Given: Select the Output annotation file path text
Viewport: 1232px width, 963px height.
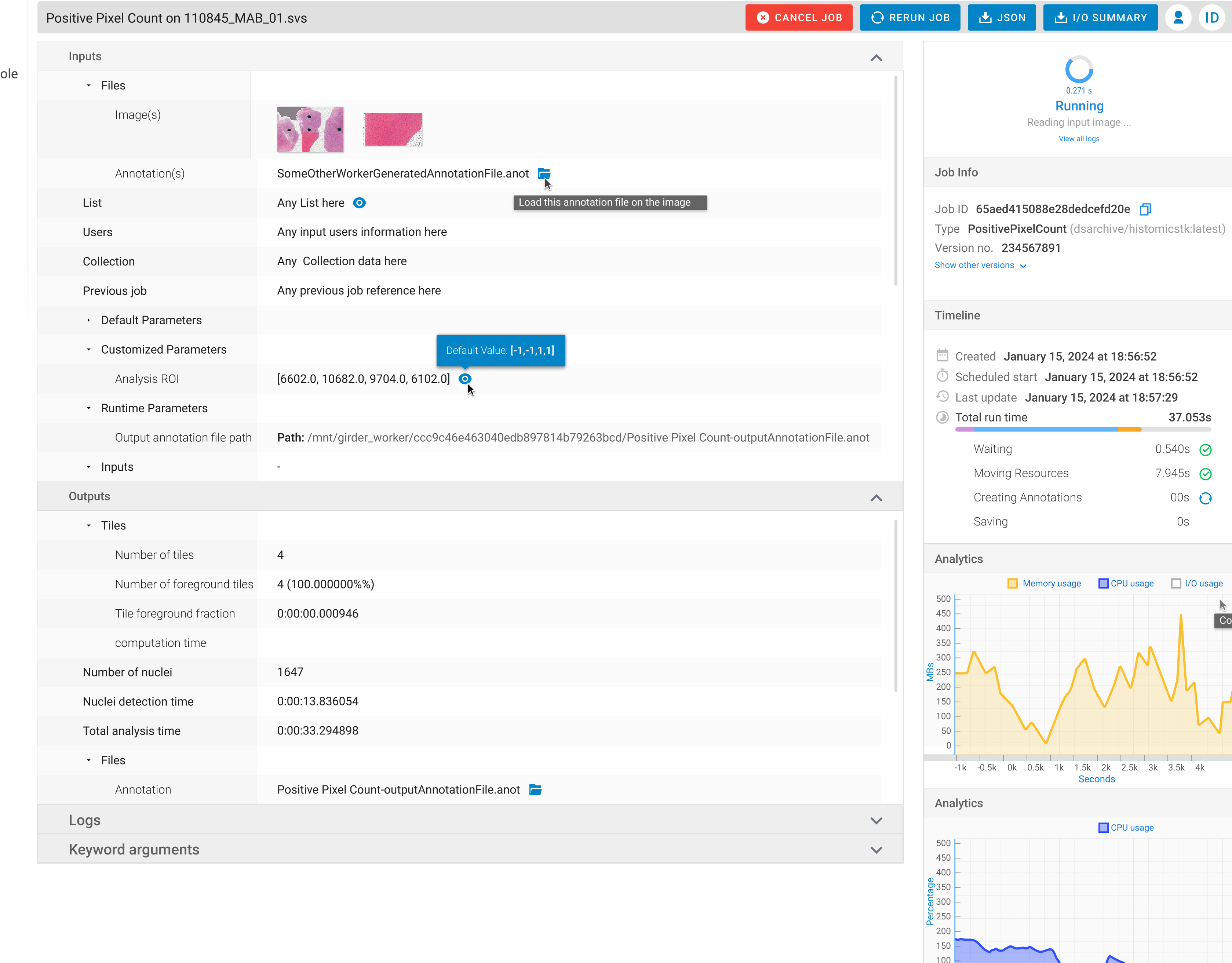Looking at the screenshot, I should (x=573, y=437).
